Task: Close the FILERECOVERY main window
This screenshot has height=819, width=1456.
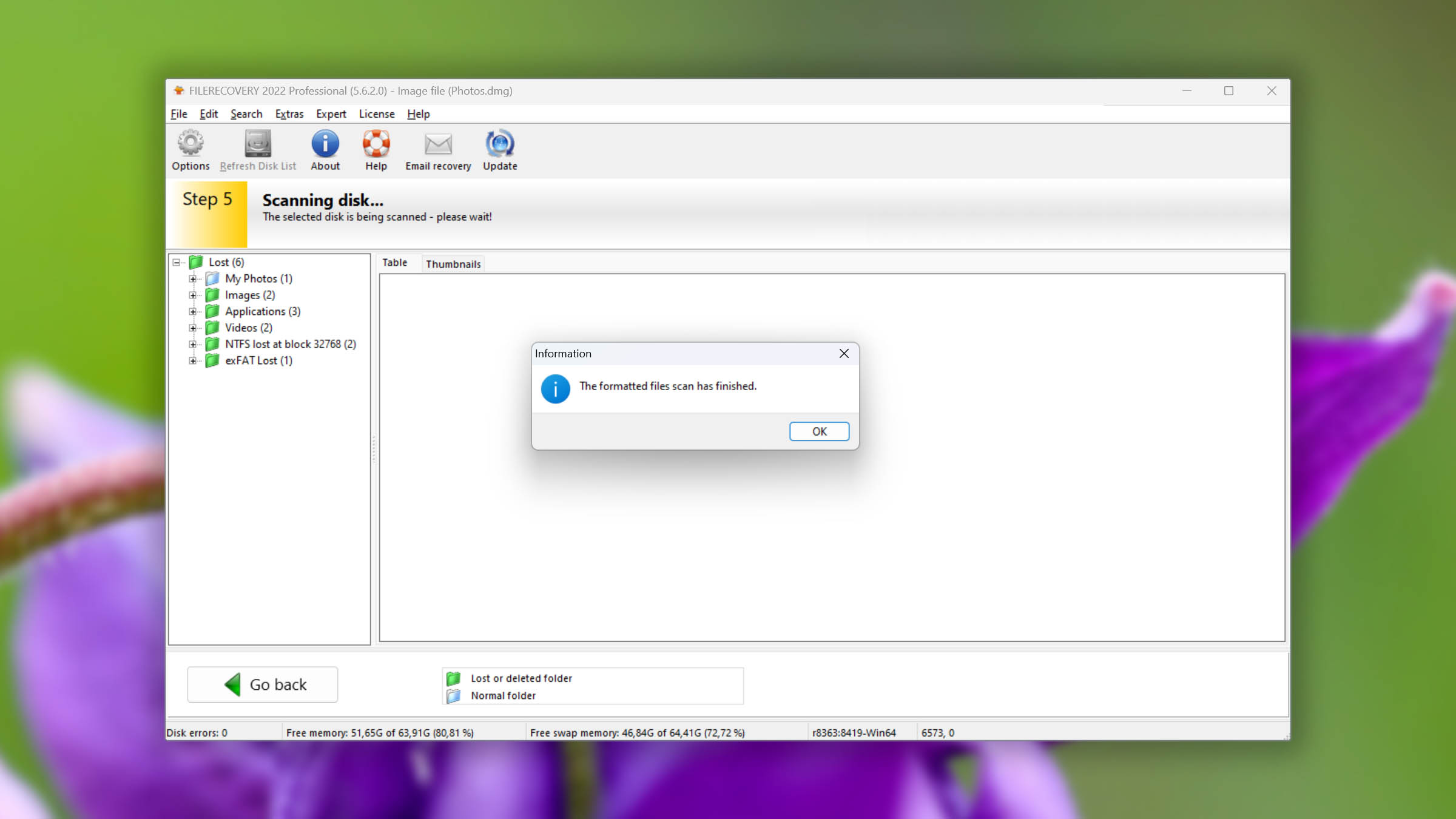Action: pos(1272,90)
